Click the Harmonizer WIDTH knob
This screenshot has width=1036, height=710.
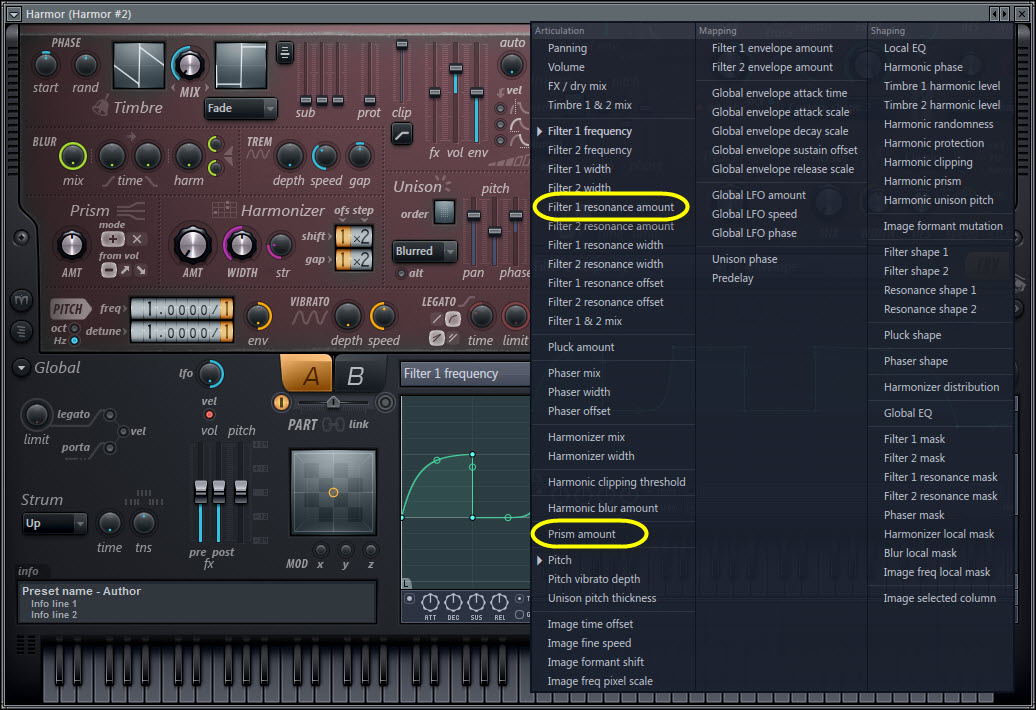pos(241,245)
